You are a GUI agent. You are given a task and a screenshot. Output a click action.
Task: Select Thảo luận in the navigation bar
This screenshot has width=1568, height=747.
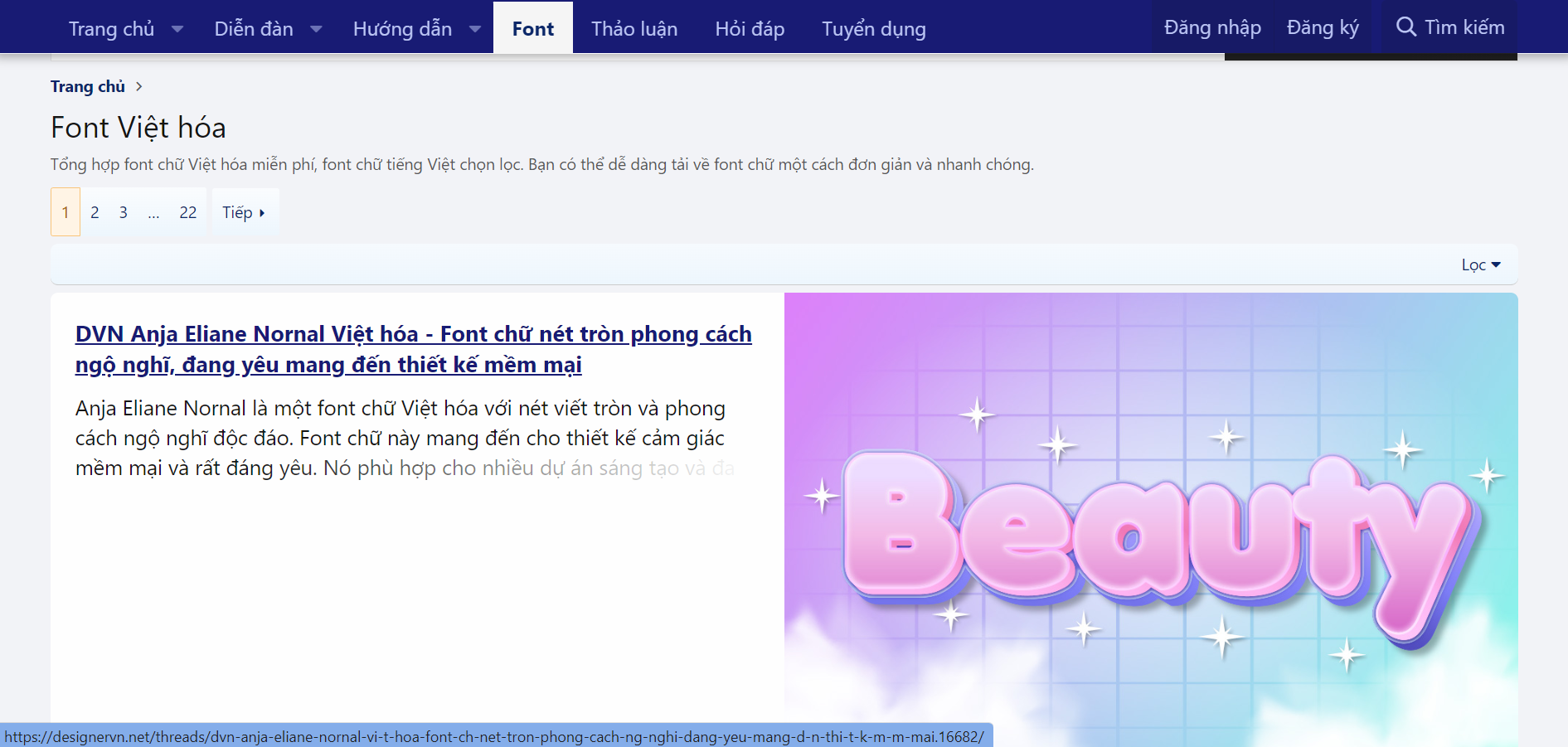point(634,28)
